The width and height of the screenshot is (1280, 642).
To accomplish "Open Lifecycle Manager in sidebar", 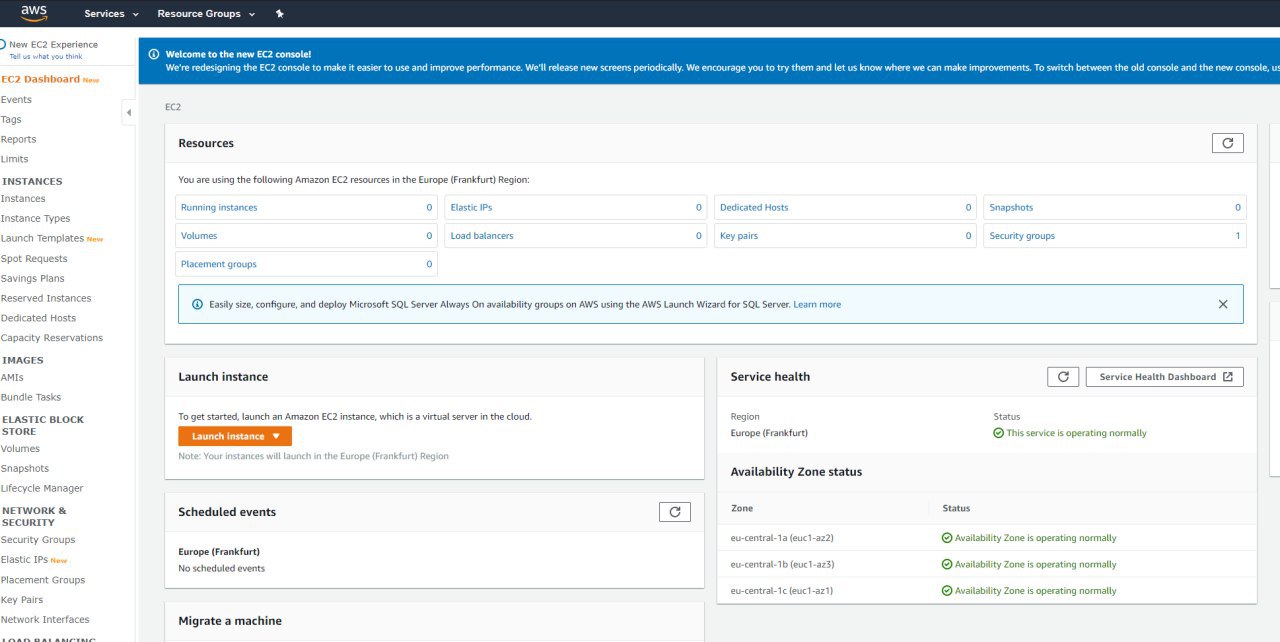I will [42, 489].
